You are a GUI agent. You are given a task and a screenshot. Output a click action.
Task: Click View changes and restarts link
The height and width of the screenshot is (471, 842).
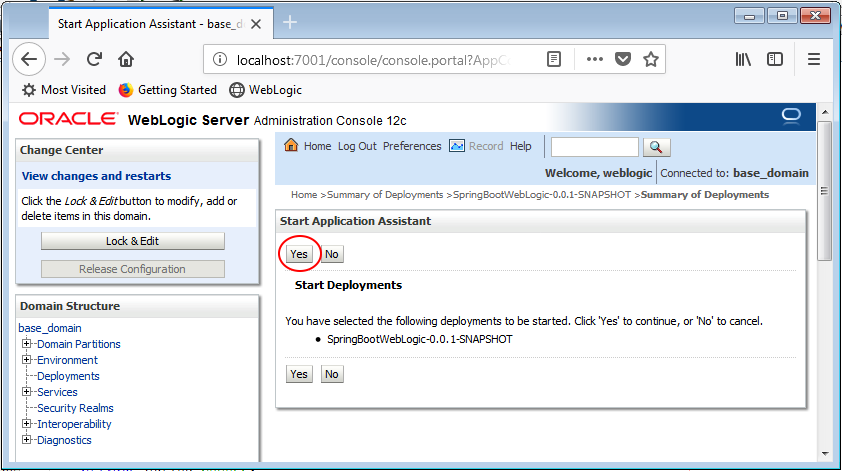tap(96, 176)
